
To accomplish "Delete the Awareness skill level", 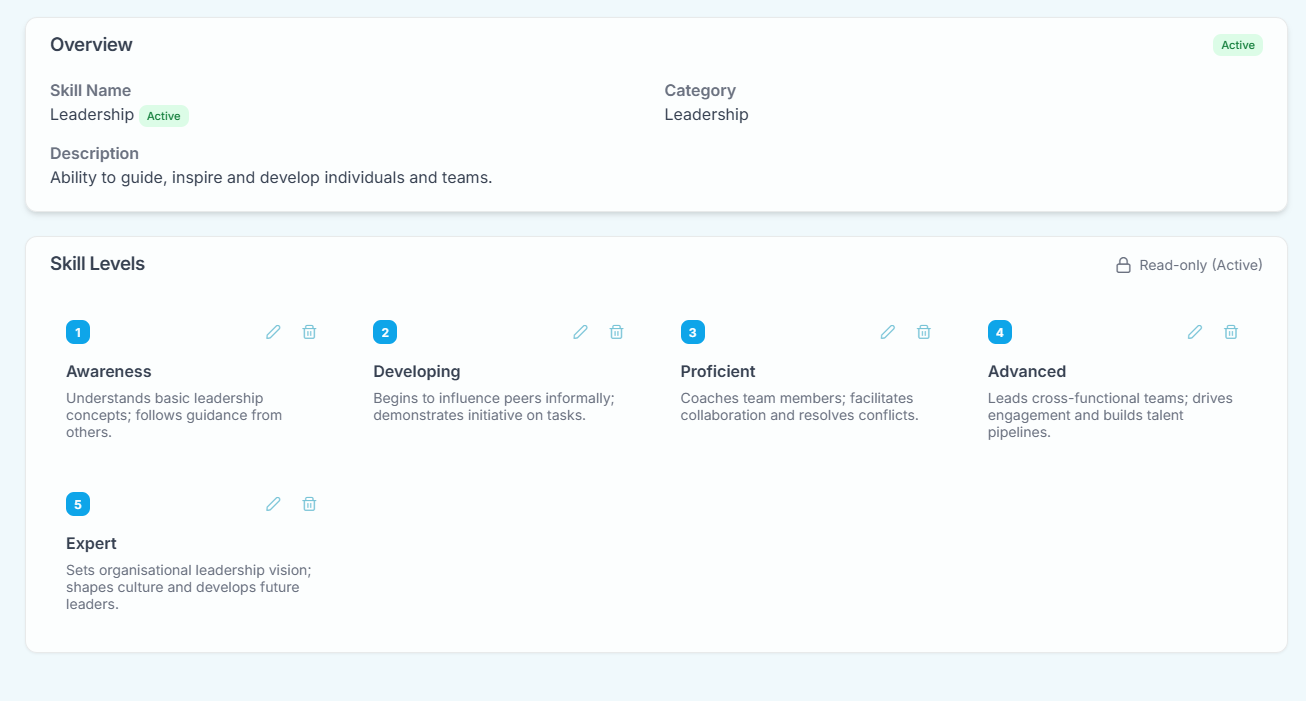I will coord(309,331).
